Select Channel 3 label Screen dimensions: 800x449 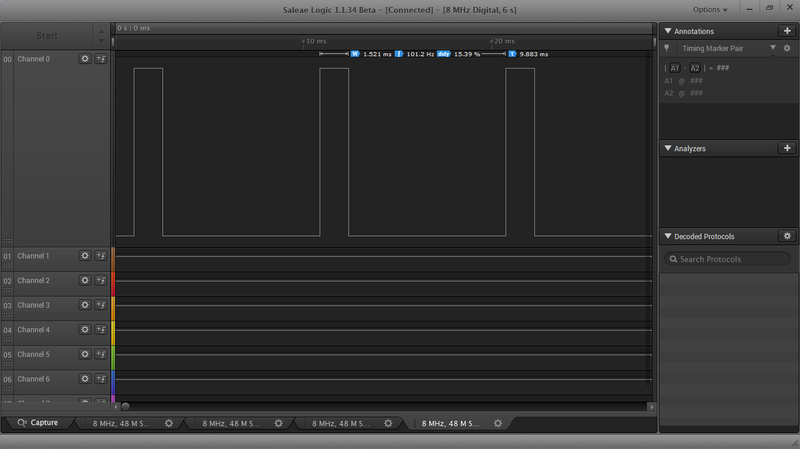pos(34,305)
